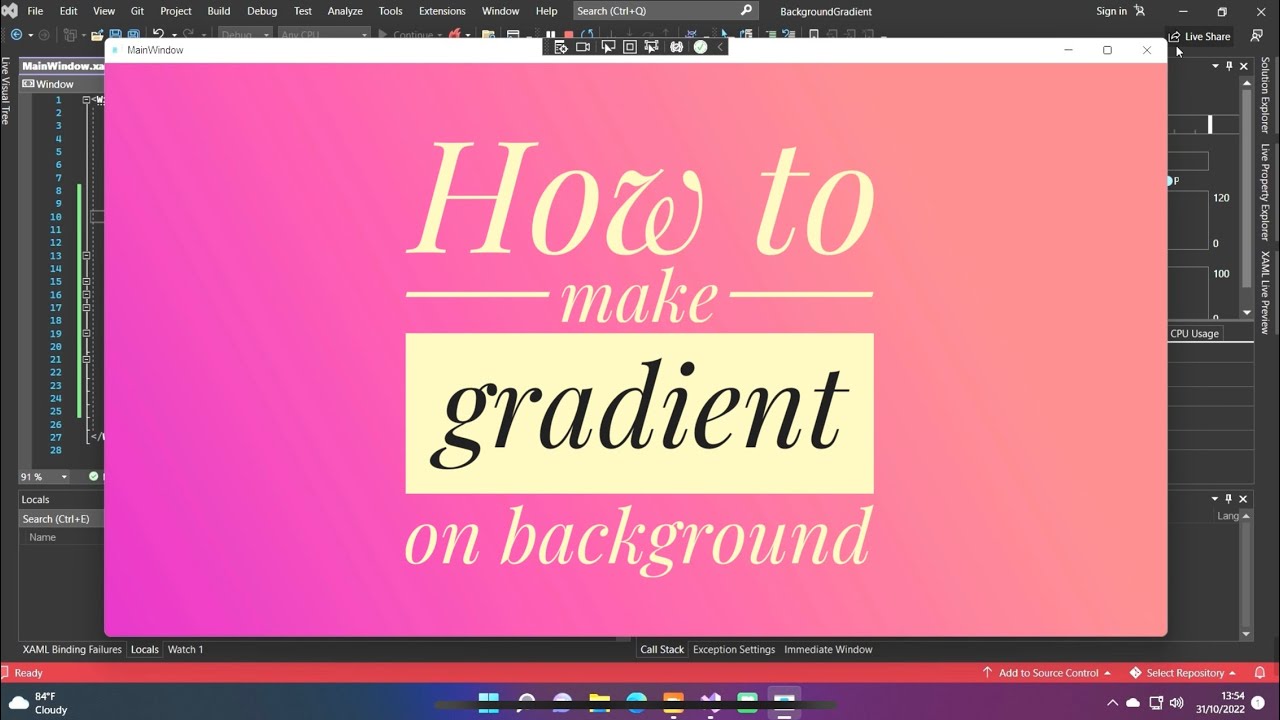Open the Live Property Explorer side tab
Screen dimensions: 1280x720
[1265, 192]
